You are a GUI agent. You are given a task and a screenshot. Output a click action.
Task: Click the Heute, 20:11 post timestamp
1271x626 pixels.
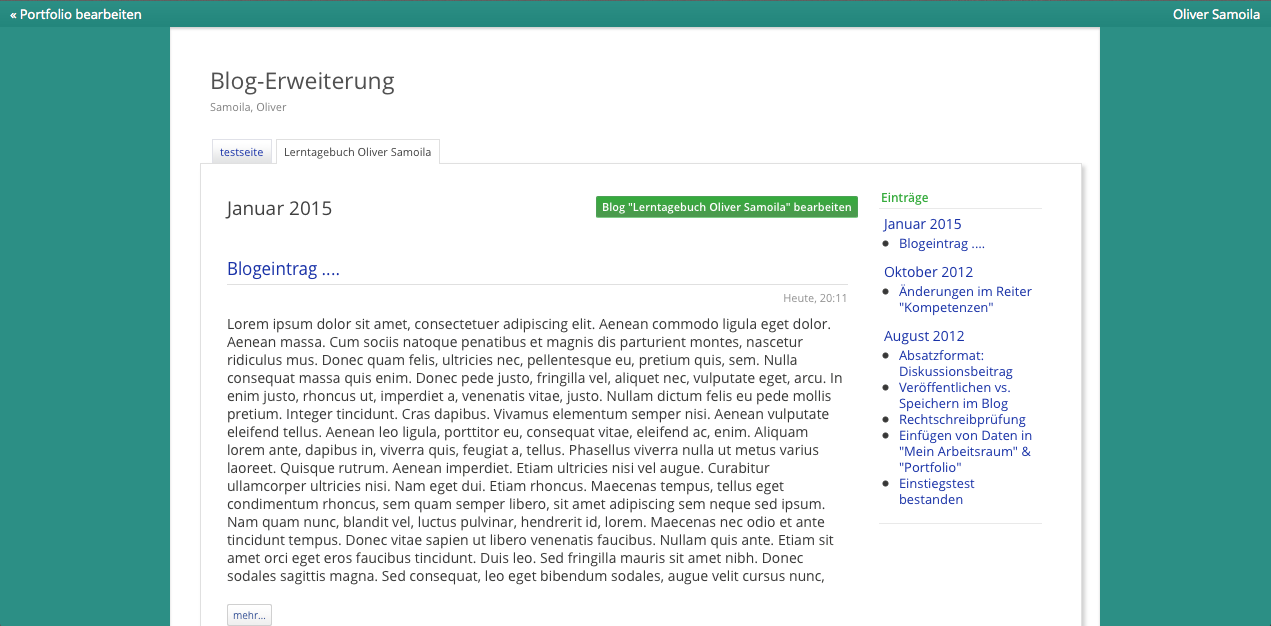tap(814, 298)
